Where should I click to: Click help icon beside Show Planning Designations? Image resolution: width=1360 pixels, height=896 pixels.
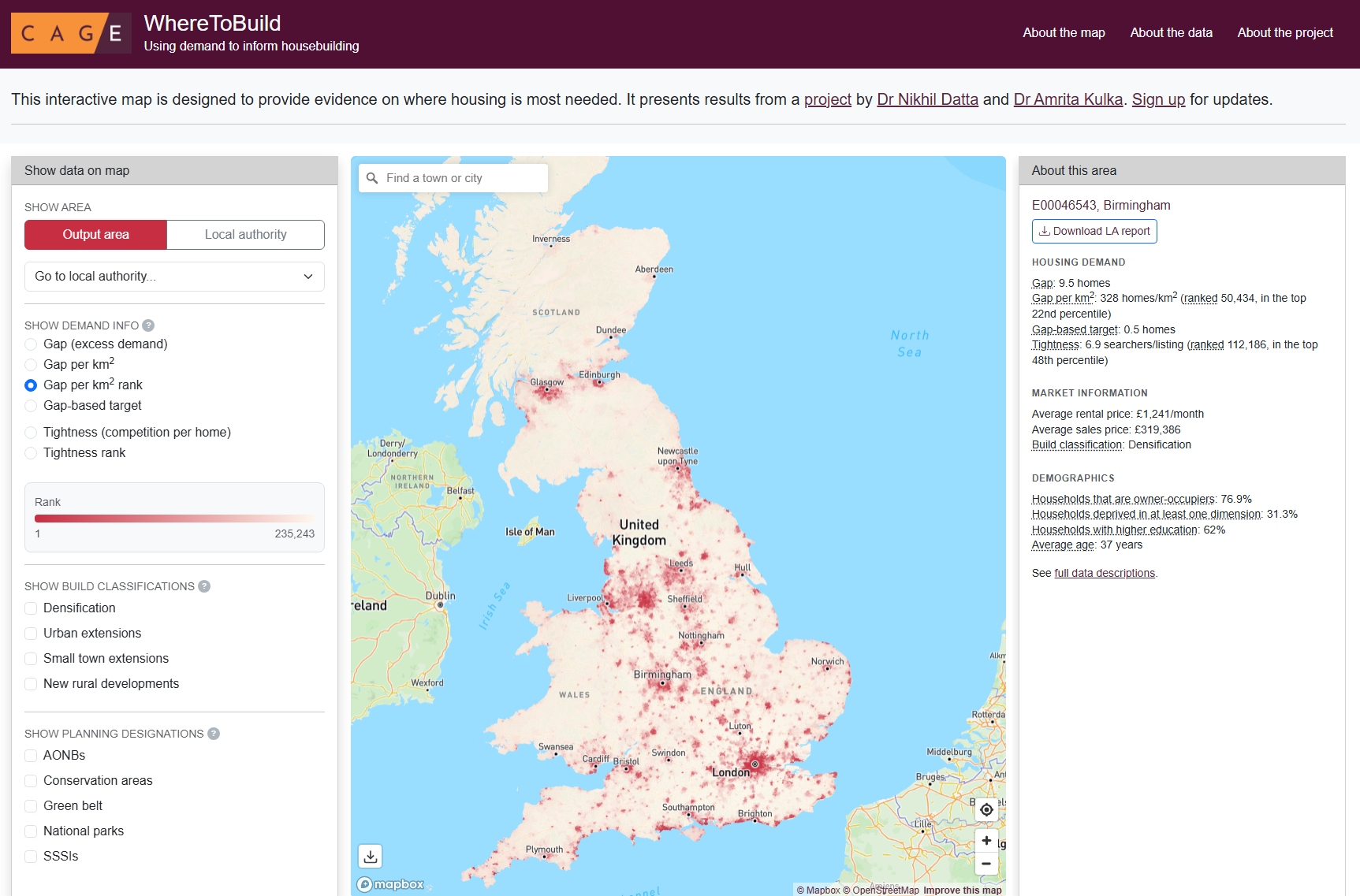pyautogui.click(x=214, y=734)
